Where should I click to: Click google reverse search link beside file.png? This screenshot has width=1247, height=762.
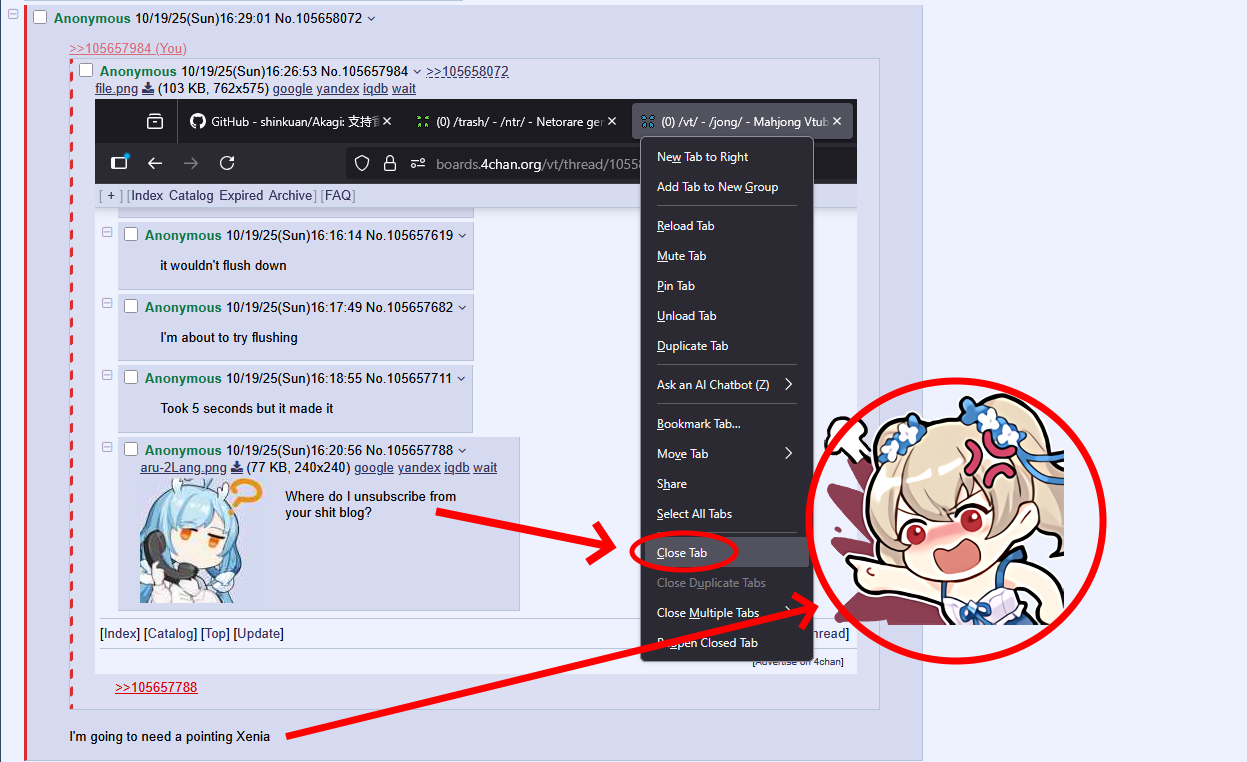[x=293, y=89]
